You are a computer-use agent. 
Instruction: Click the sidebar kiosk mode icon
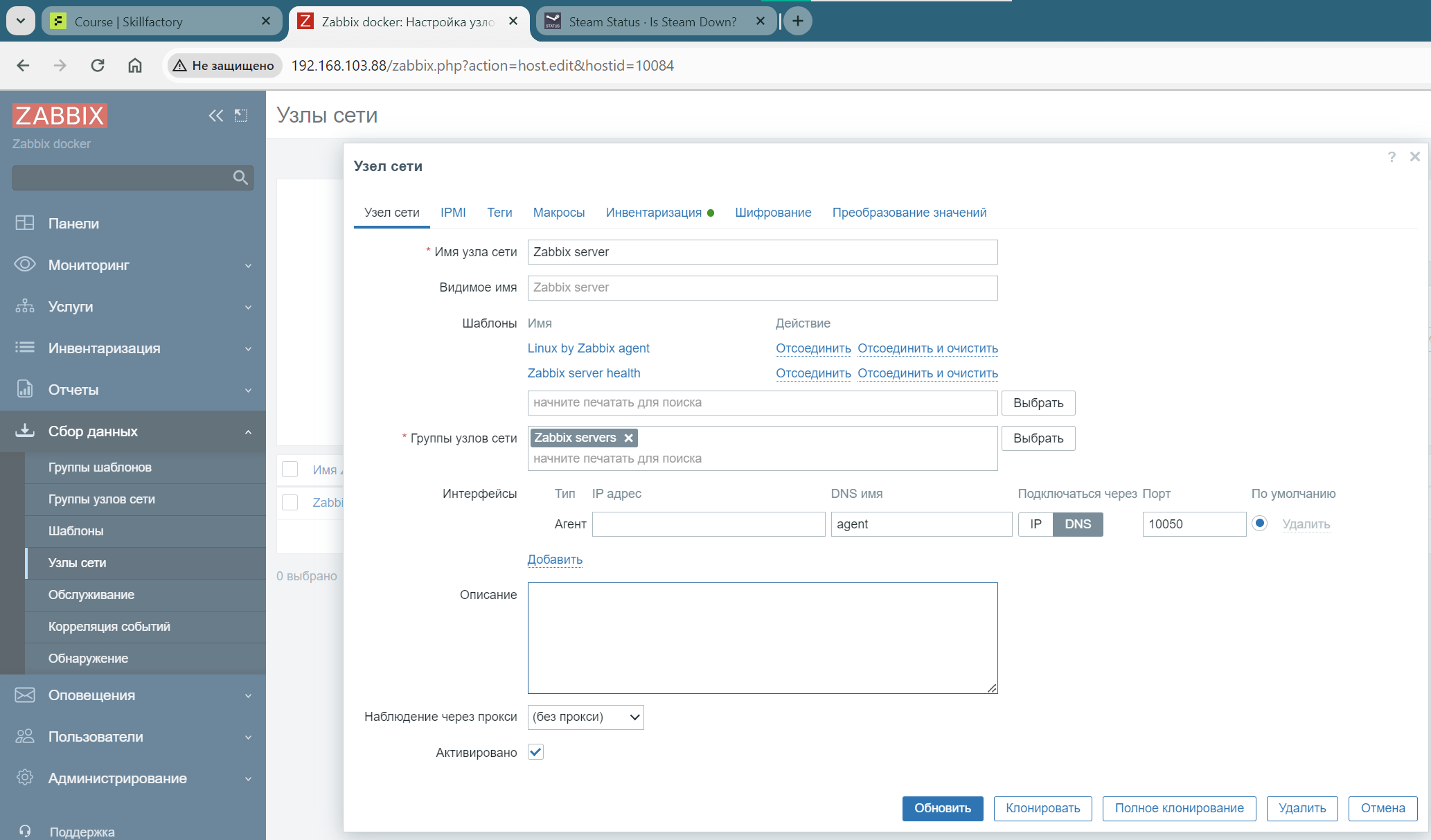241,116
